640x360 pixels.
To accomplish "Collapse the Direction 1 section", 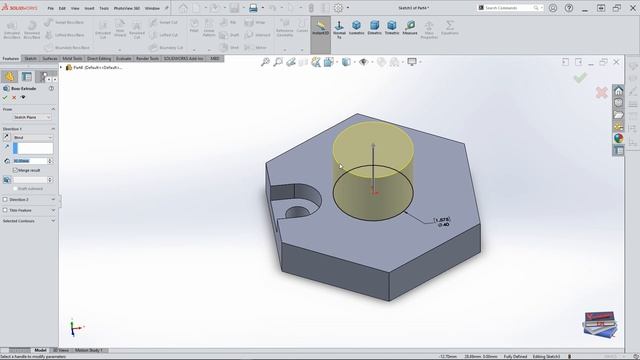I will coord(53,129).
